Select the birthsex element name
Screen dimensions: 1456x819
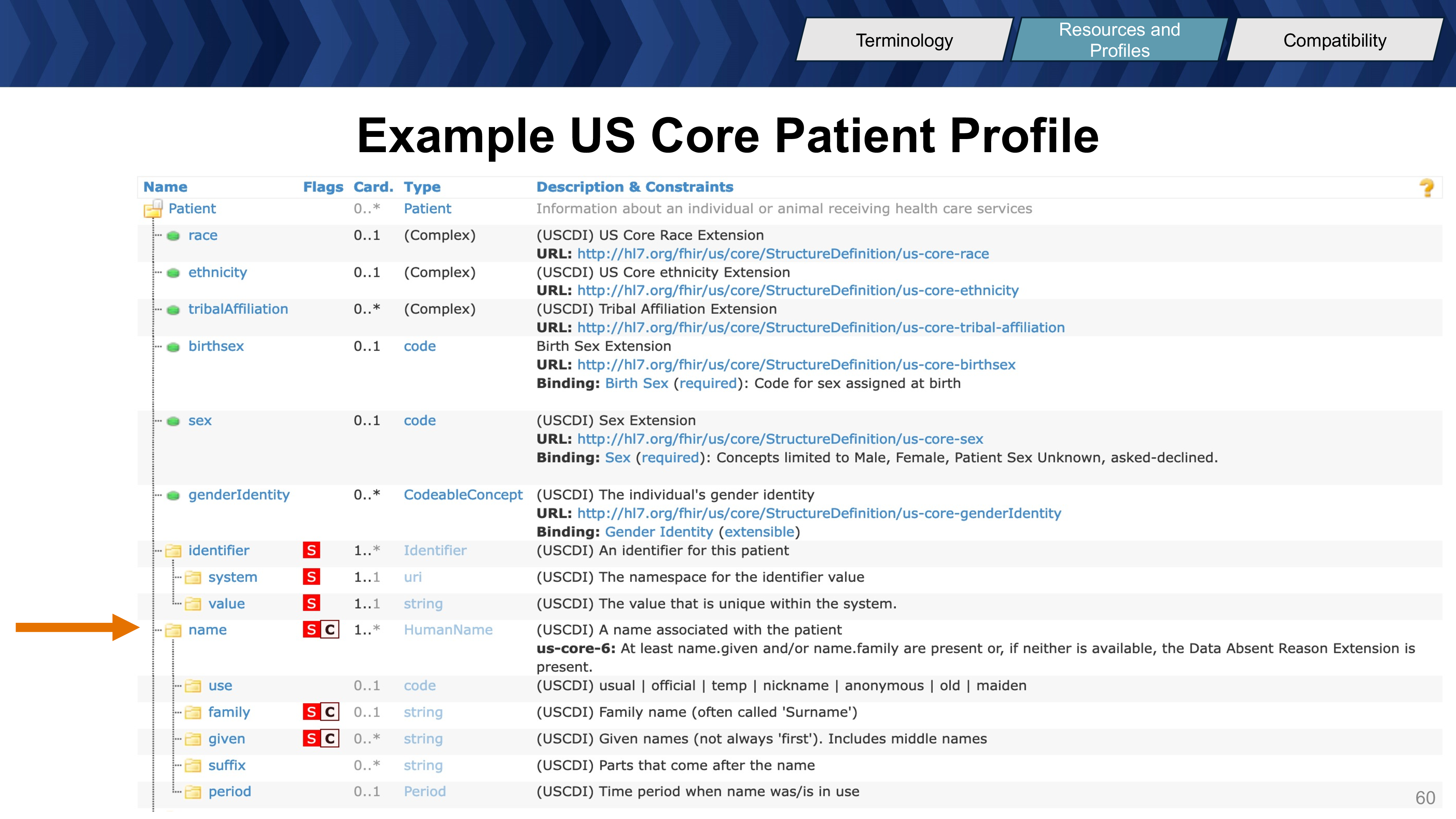click(x=216, y=347)
